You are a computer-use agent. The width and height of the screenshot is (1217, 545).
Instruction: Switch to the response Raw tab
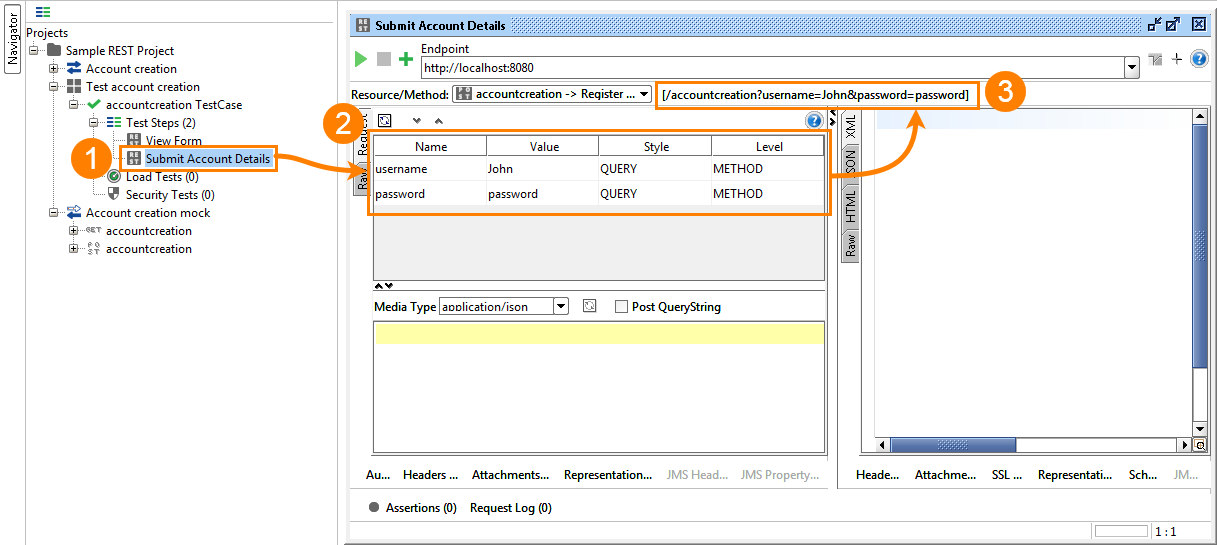[851, 246]
